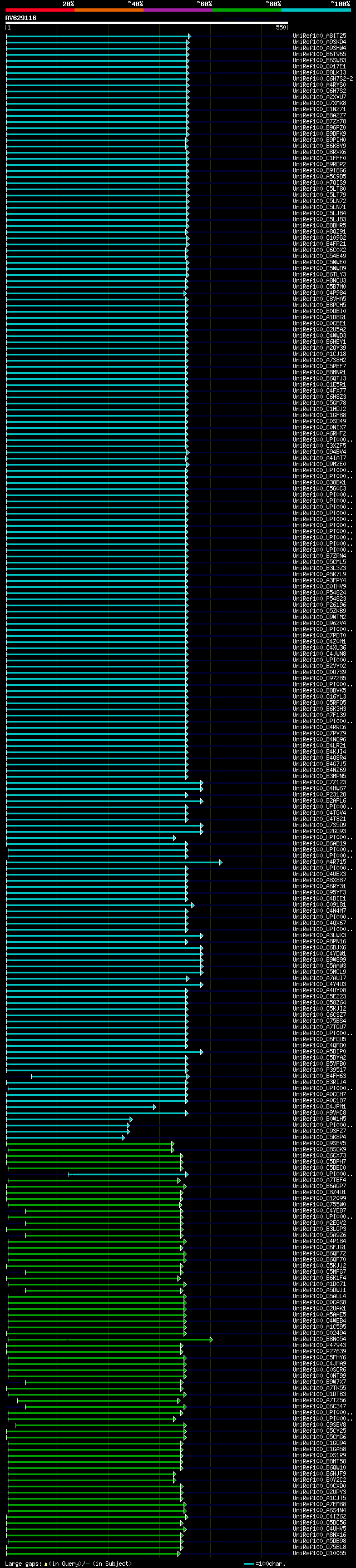Click the long cyan alignment arrow for A4R715
This screenshot has width=356, height=1568.
pyautogui.click(x=115, y=862)
